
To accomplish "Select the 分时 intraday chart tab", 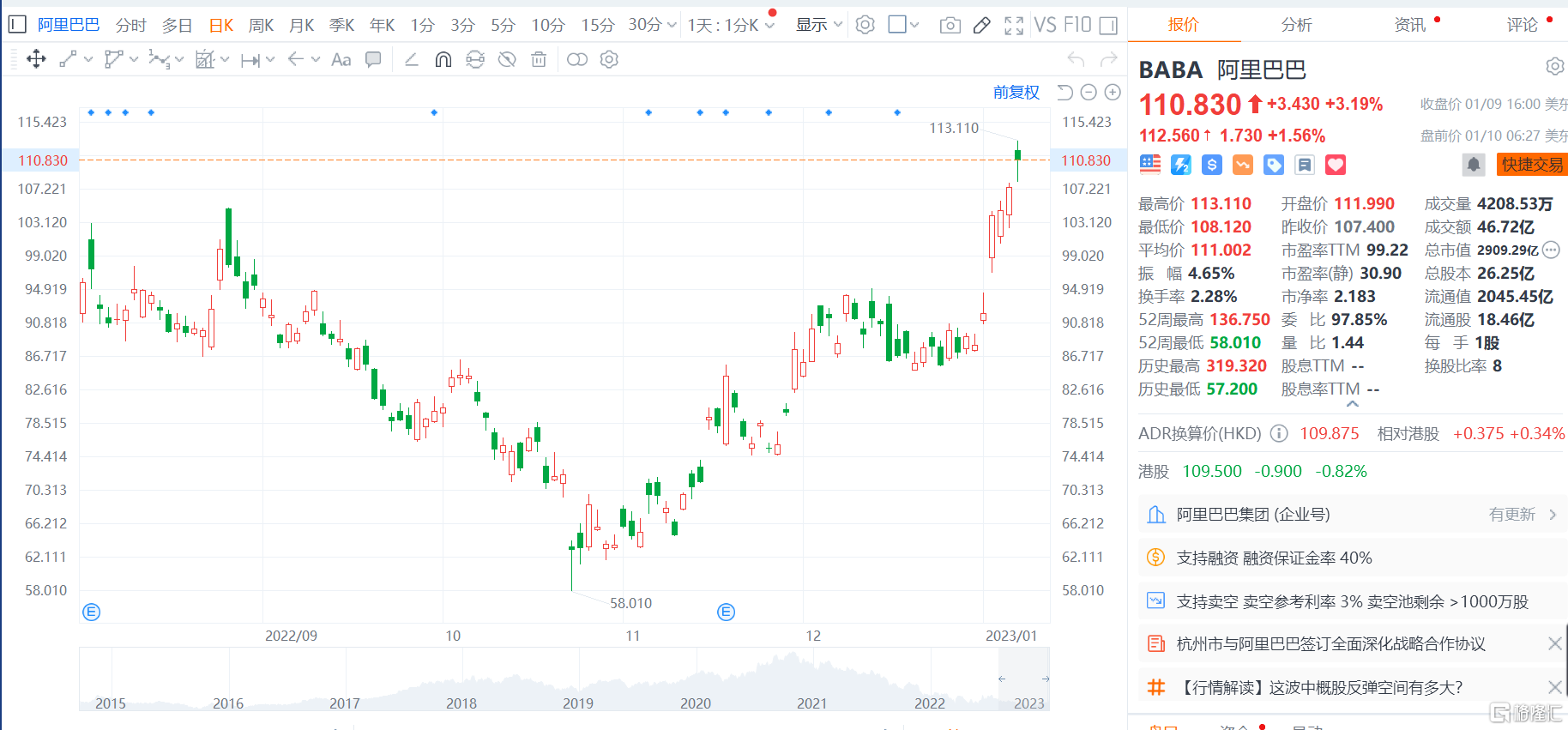I will pyautogui.click(x=131, y=26).
